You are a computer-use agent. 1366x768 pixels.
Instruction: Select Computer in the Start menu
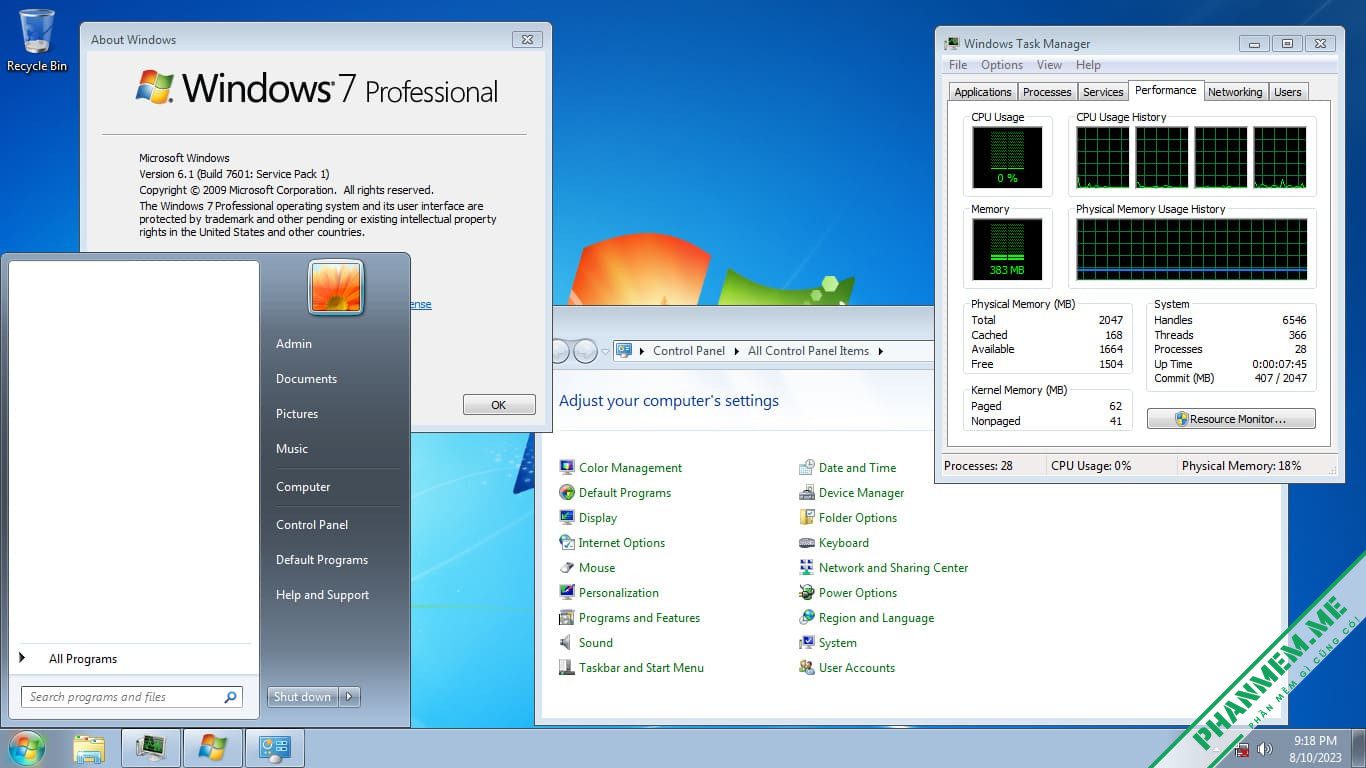(x=303, y=487)
